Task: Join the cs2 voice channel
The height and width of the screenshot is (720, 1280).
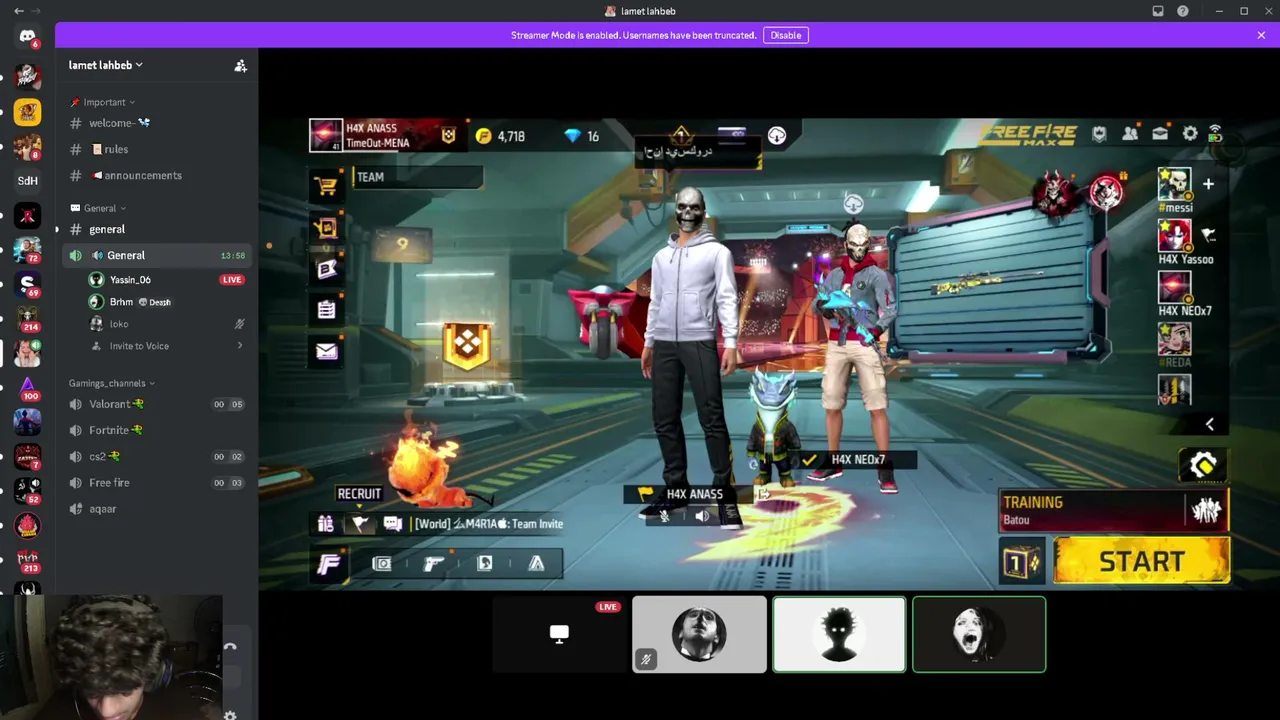Action: [156, 456]
